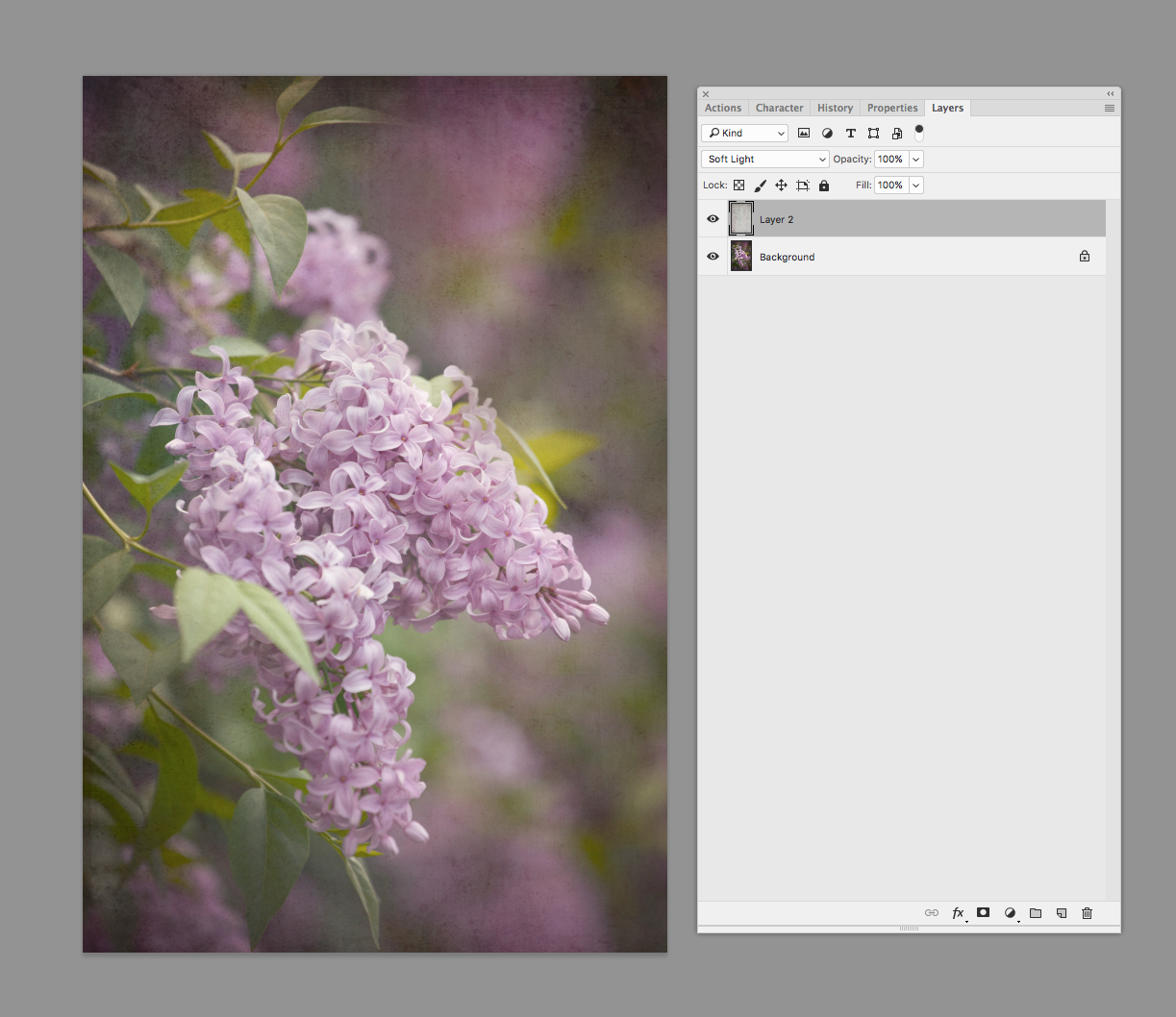Link the selected layers
The image size is (1176, 1017).
(x=931, y=913)
